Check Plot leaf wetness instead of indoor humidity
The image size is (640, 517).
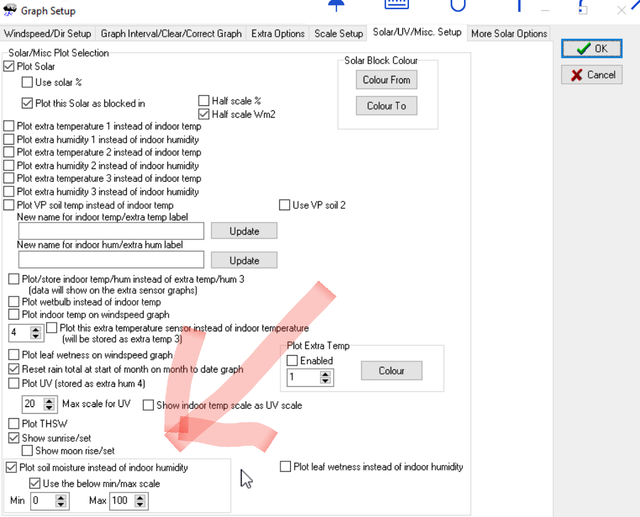[x=285, y=466]
